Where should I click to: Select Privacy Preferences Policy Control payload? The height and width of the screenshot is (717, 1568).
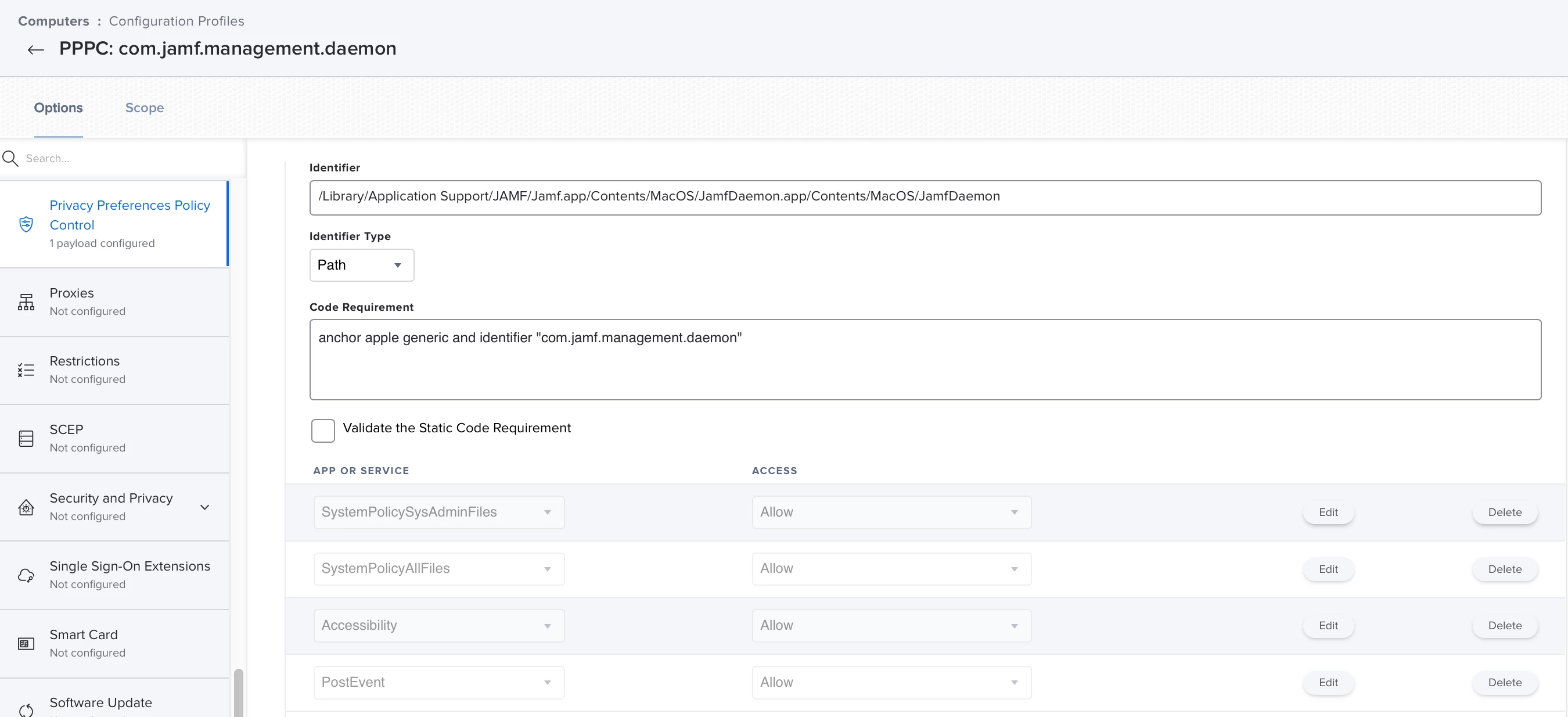point(114,224)
